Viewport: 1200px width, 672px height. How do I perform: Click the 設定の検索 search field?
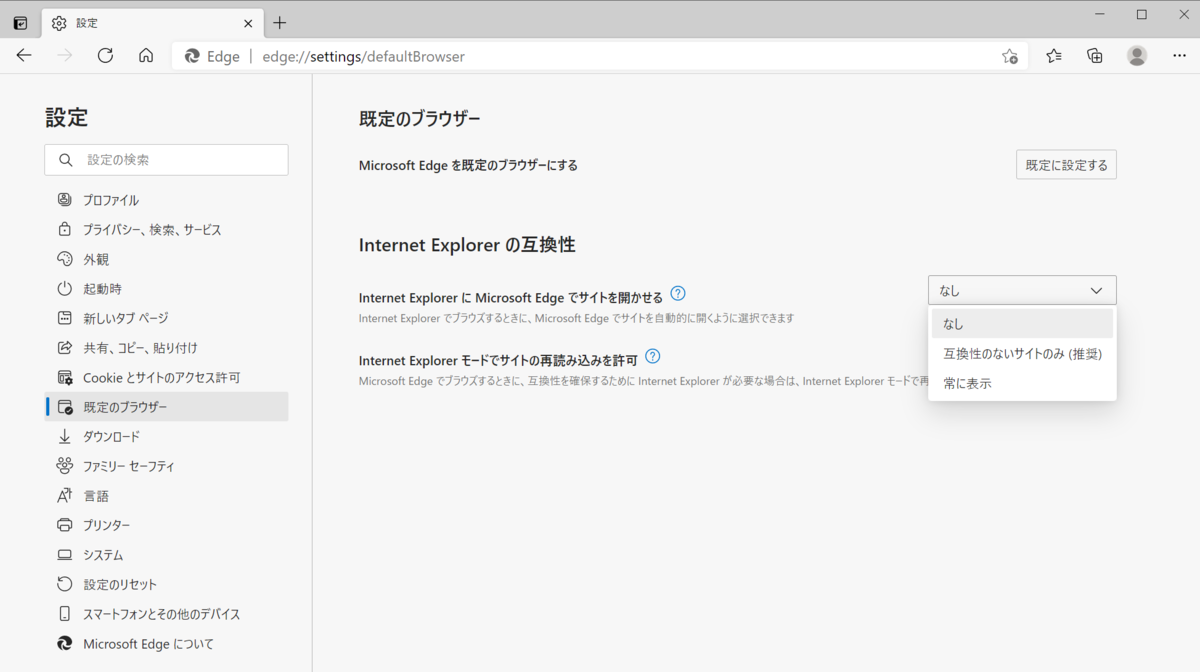click(166, 160)
